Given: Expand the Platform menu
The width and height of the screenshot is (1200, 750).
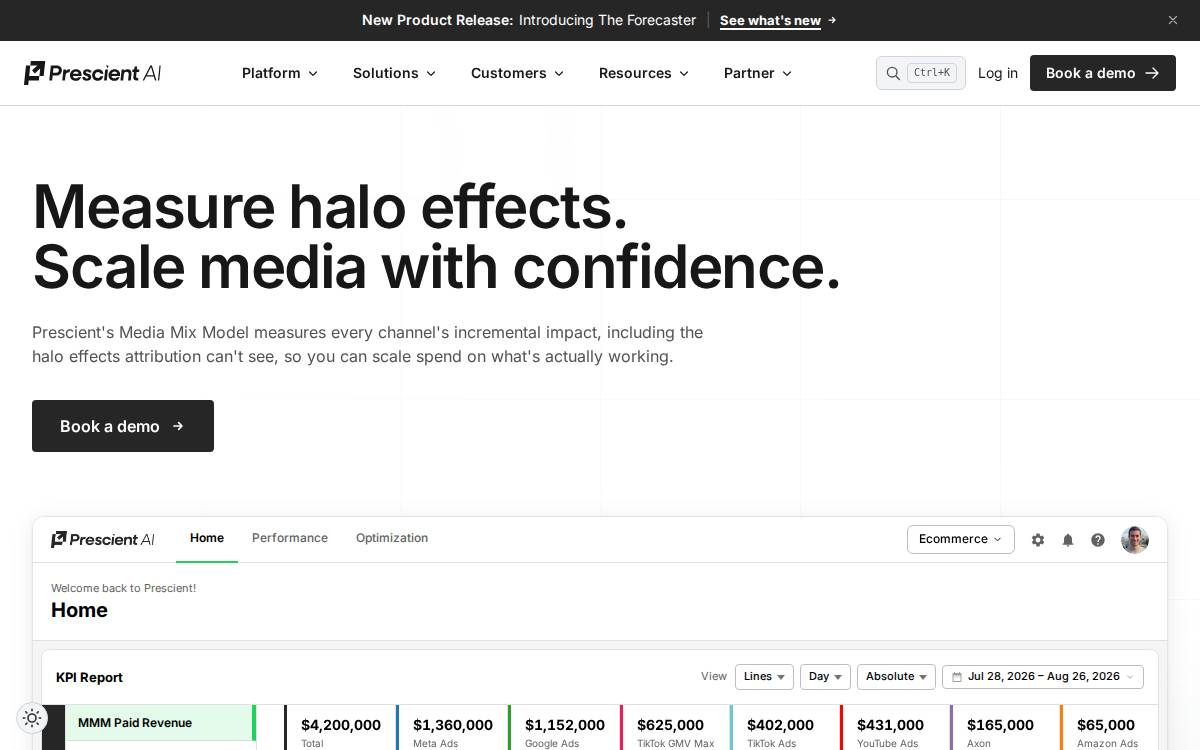Looking at the screenshot, I should tap(280, 73).
